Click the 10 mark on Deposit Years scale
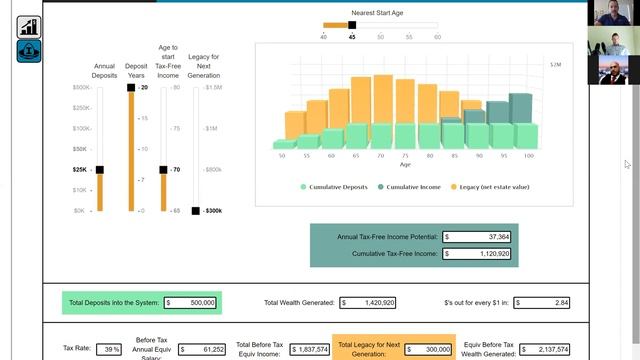This screenshot has width=640, height=360. tap(144, 149)
